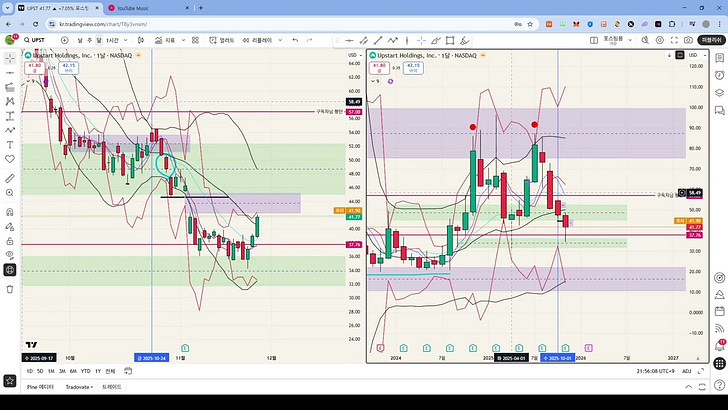Open the 지표 indicators menu

[165, 40]
